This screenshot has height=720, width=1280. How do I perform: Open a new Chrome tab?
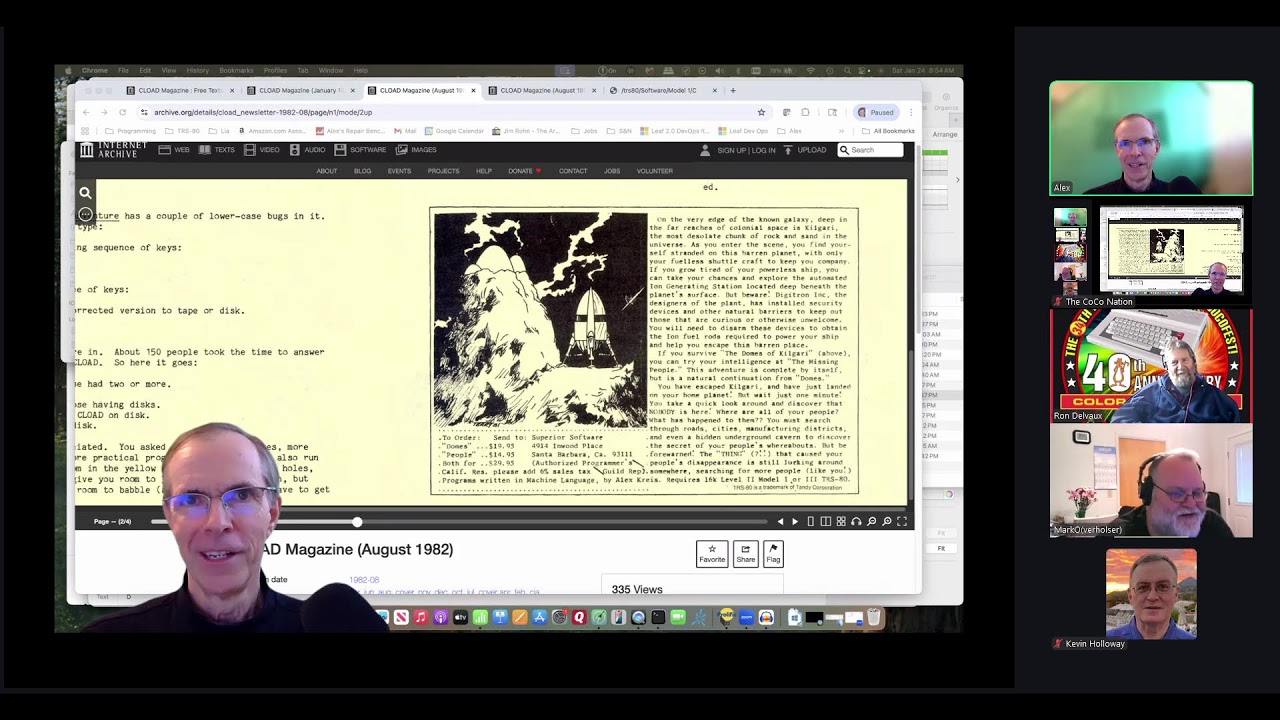[x=733, y=90]
